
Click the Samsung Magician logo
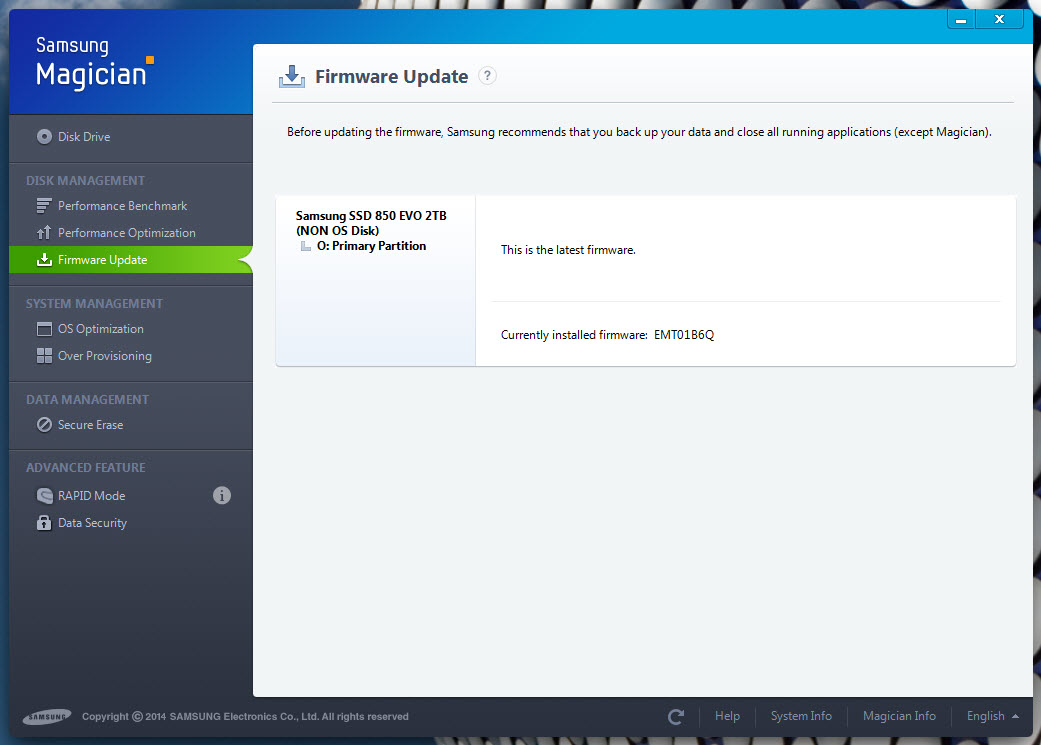coord(95,63)
